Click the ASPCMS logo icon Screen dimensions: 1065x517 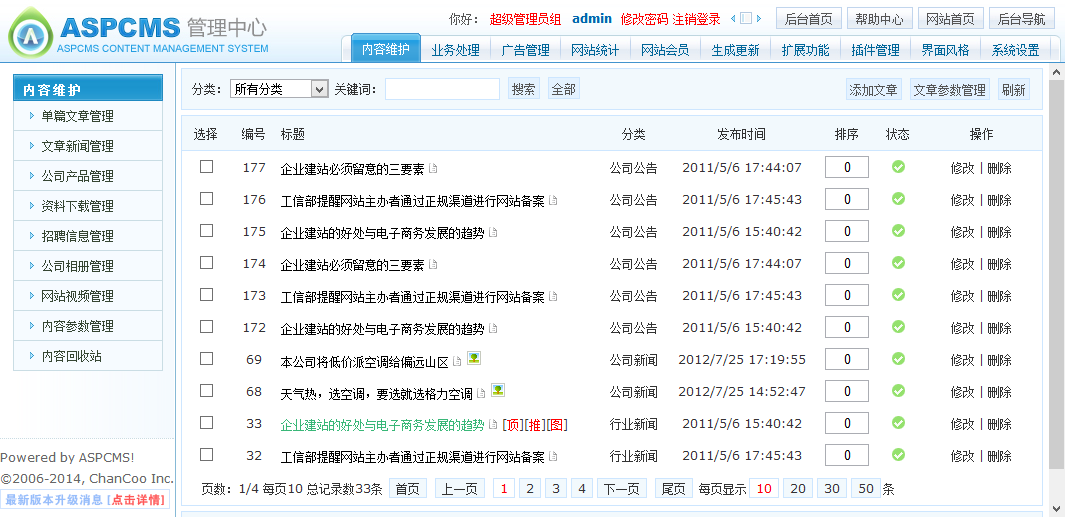[30, 35]
